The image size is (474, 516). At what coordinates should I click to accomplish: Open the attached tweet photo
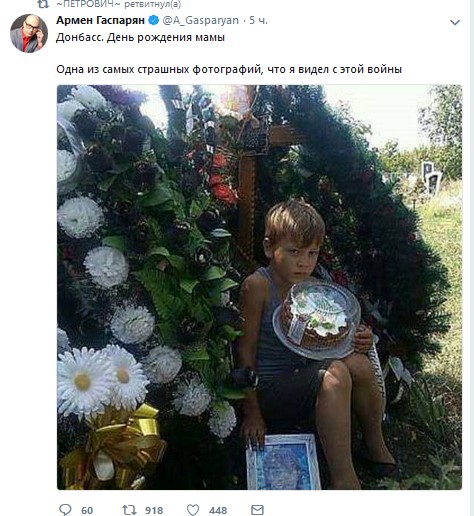click(x=259, y=287)
